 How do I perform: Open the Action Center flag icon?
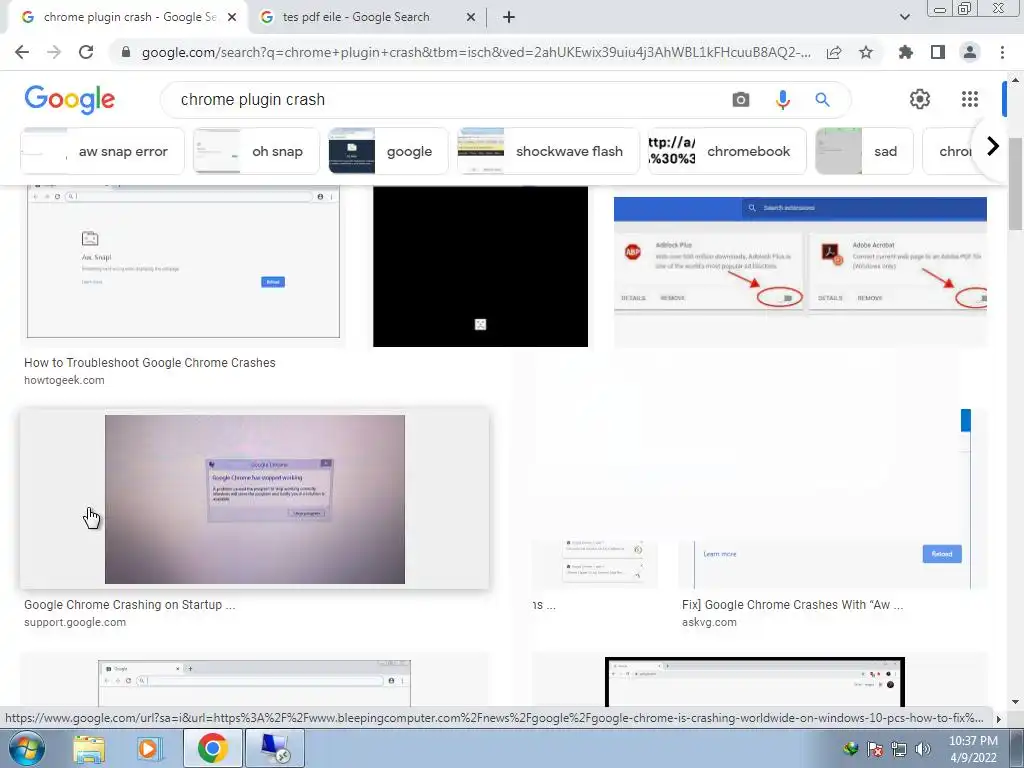pyautogui.click(x=876, y=749)
